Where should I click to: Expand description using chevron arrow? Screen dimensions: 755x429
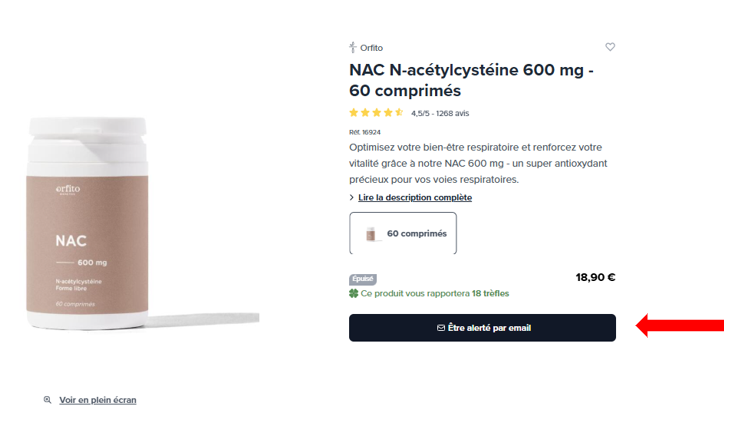(351, 197)
